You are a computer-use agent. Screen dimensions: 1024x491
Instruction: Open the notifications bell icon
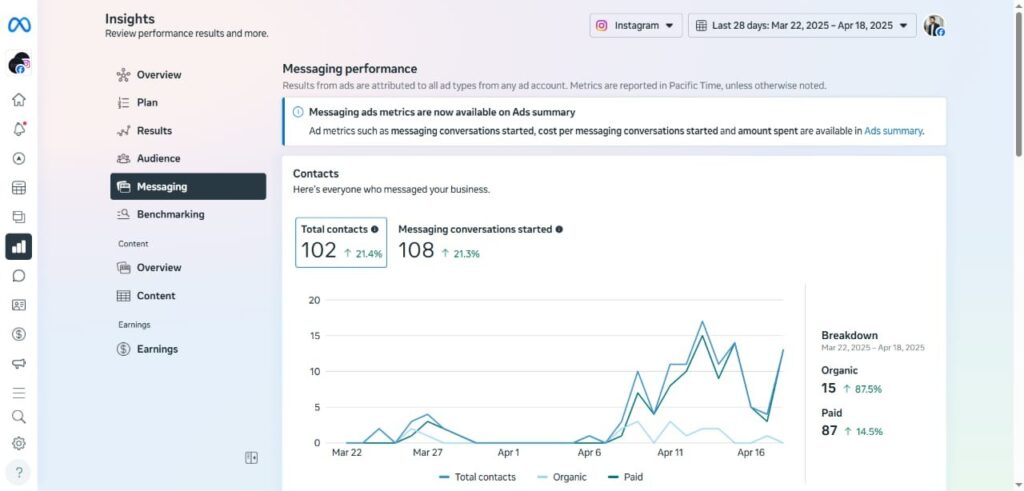19,129
